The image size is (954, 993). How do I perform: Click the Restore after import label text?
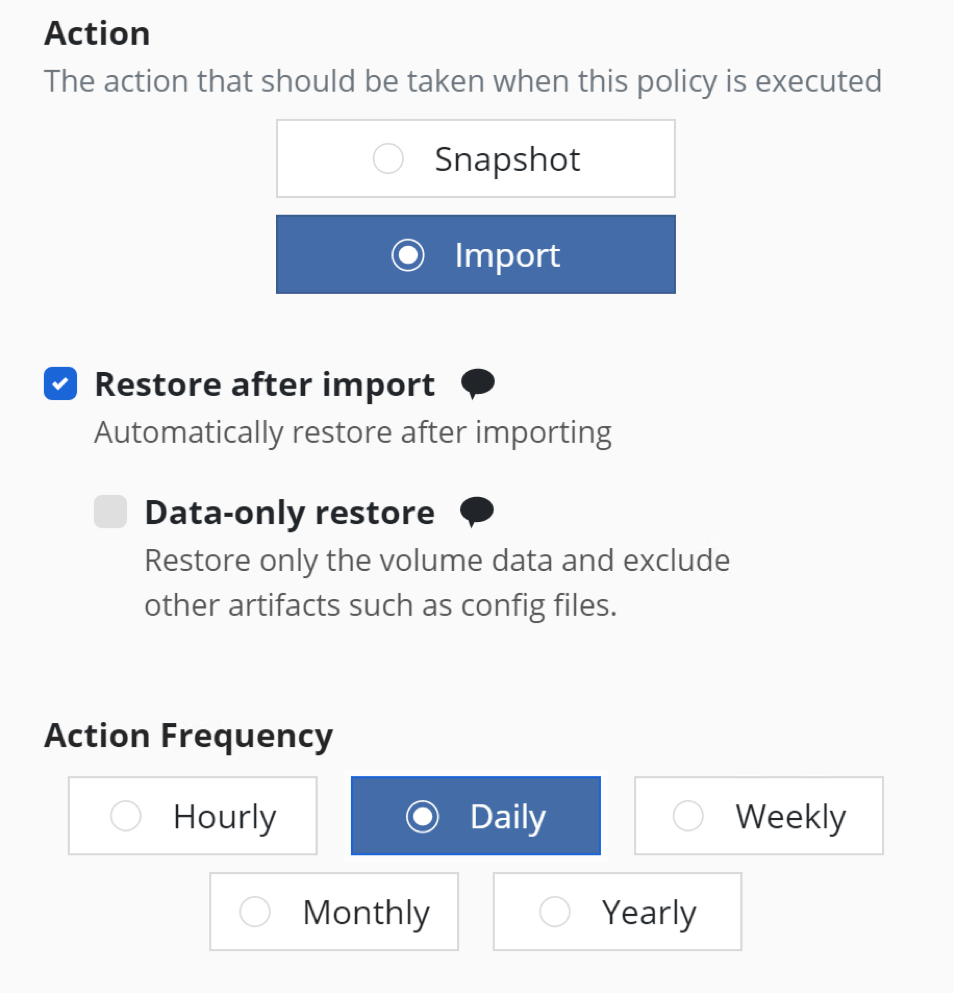coord(265,384)
